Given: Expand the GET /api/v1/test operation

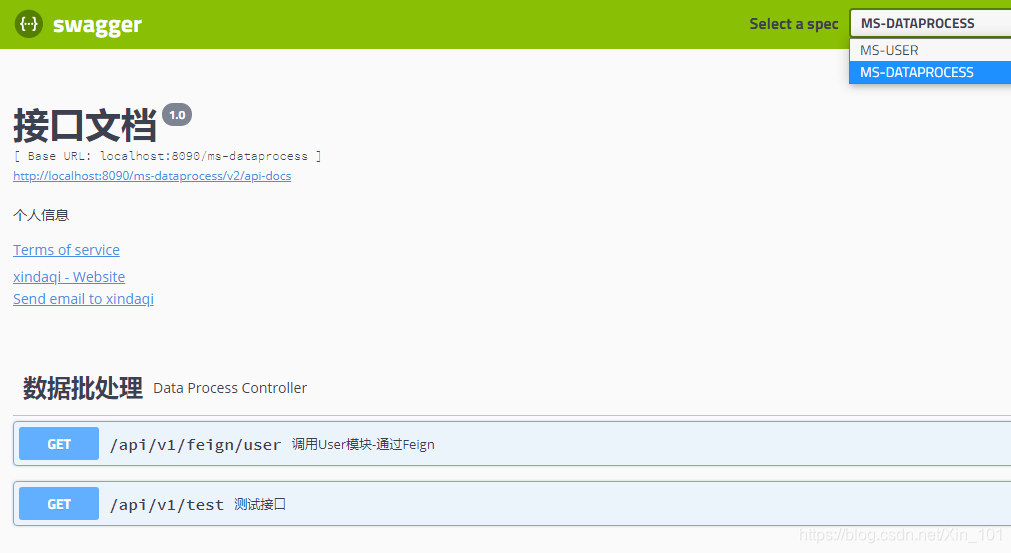Looking at the screenshot, I should [x=512, y=503].
